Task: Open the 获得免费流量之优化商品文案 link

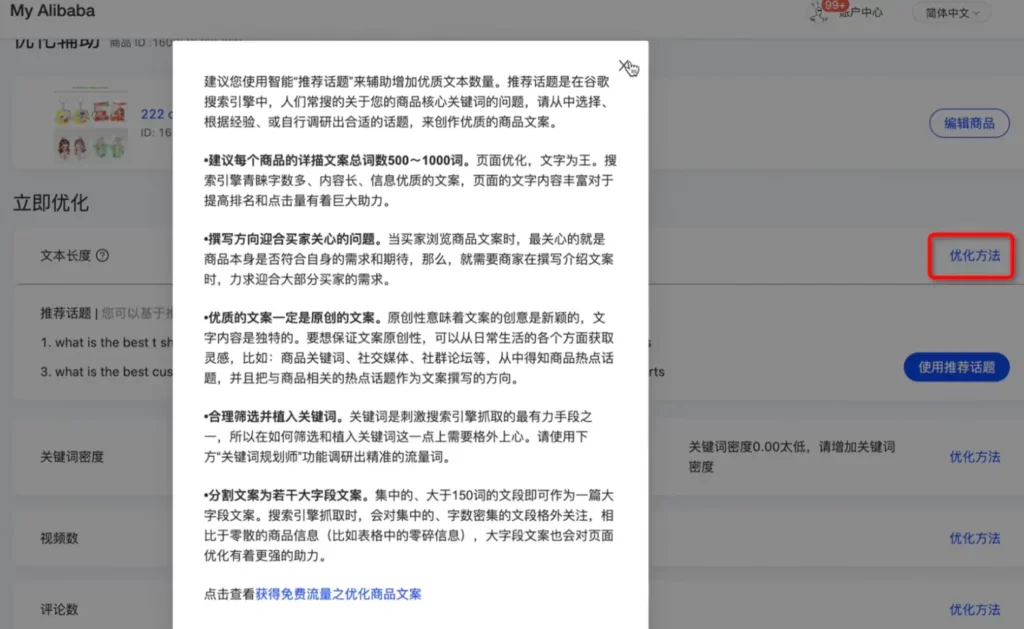Action: coord(338,594)
